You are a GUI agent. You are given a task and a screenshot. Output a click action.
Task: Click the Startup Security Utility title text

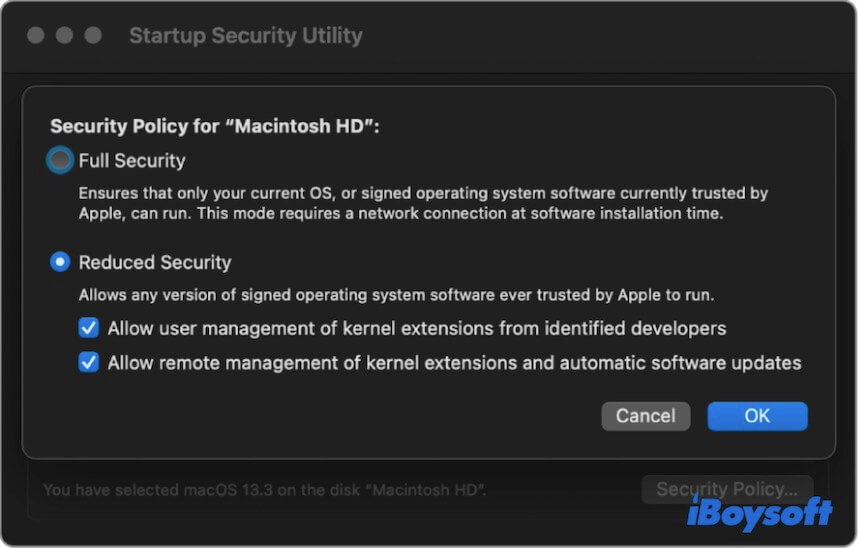pos(245,37)
